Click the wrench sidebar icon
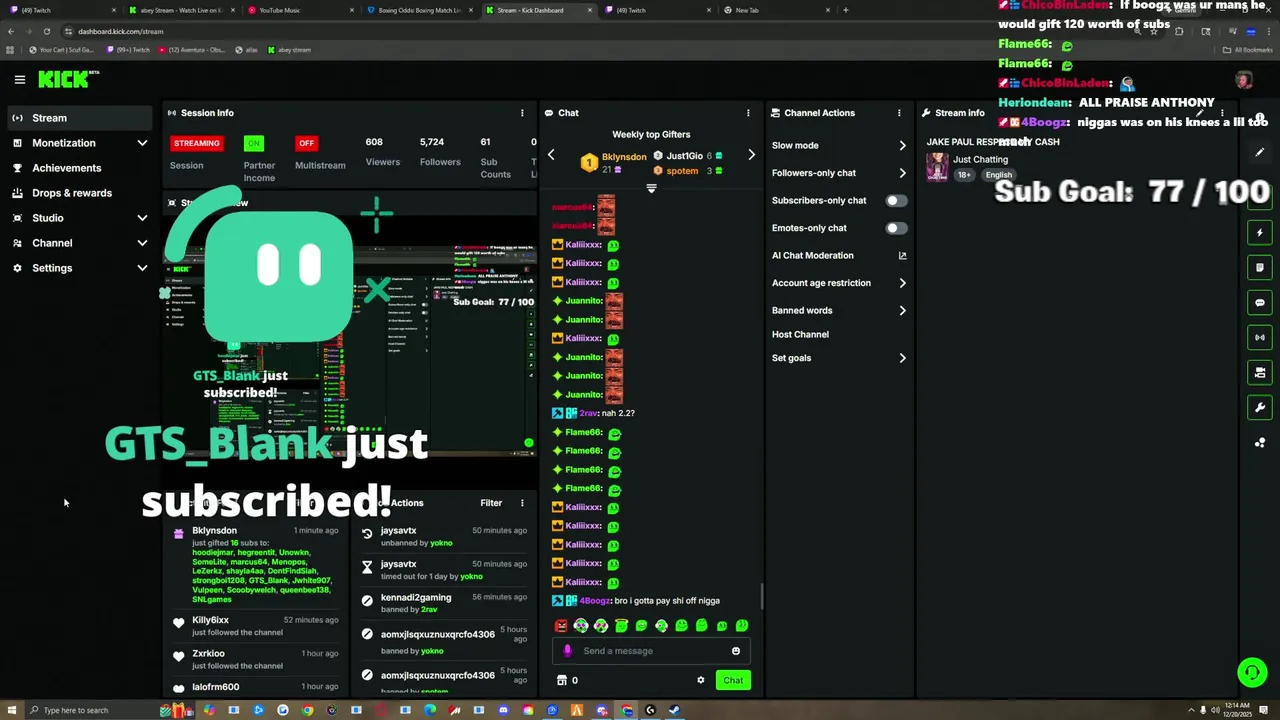This screenshot has width=1280, height=720. coord(1260,407)
